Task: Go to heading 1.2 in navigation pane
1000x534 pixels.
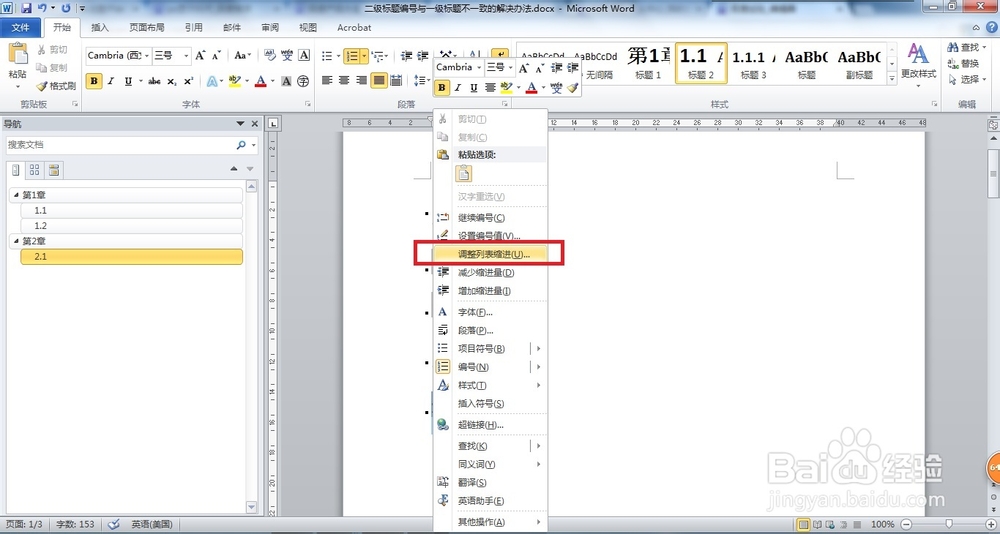Action: click(x=131, y=226)
